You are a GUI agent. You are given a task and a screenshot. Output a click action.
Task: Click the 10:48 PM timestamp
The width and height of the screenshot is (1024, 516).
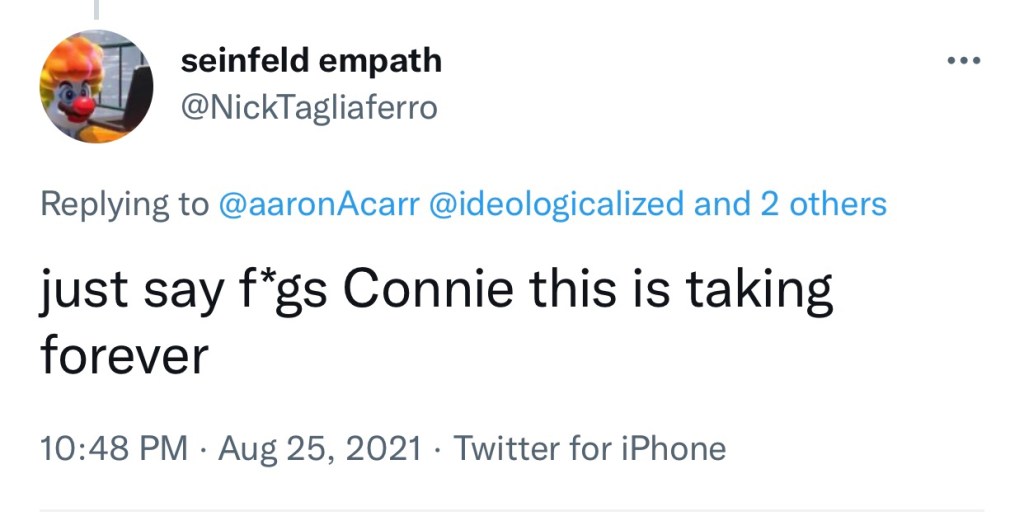pos(113,449)
